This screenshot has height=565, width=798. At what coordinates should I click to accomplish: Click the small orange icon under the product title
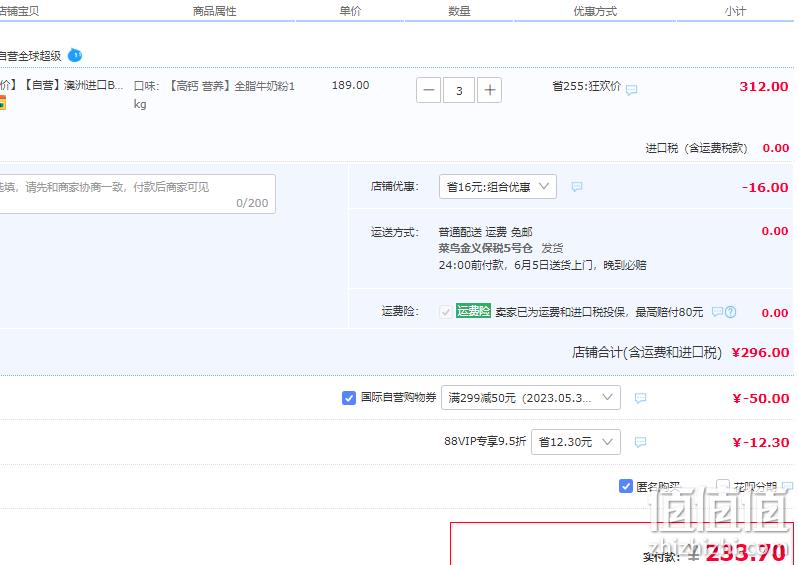3,102
